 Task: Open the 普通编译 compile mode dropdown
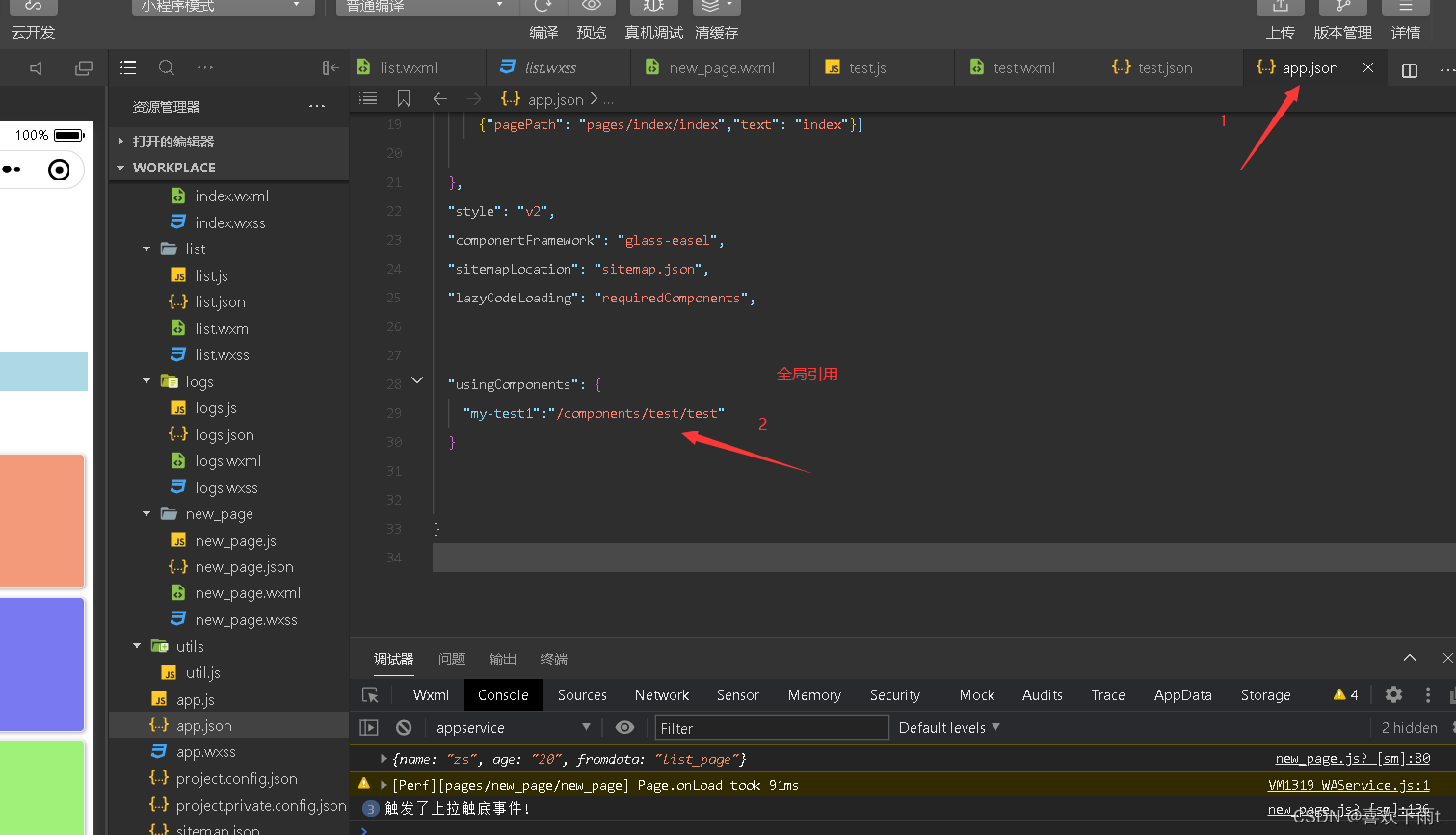tap(428, 6)
